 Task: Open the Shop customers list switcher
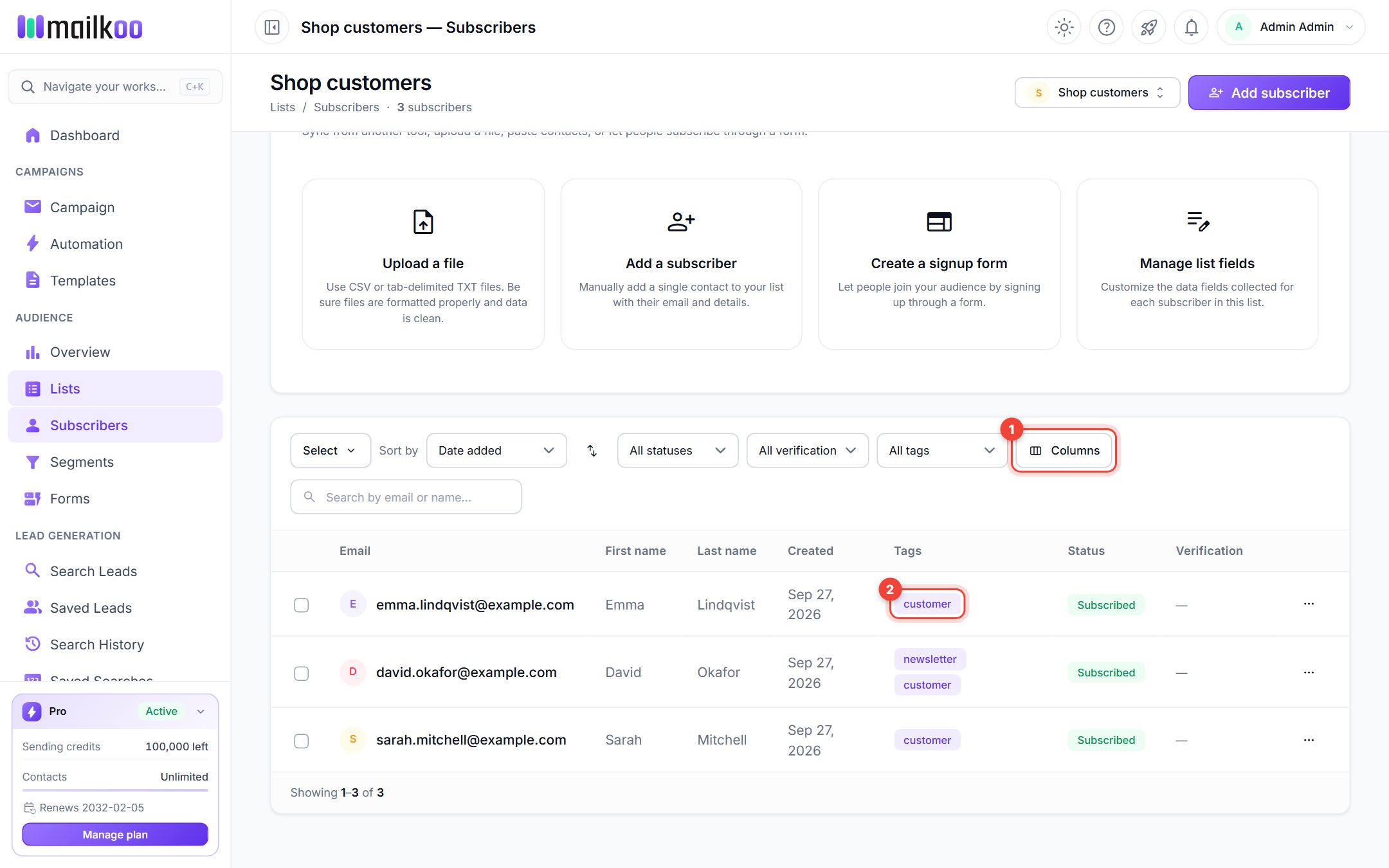coord(1097,93)
